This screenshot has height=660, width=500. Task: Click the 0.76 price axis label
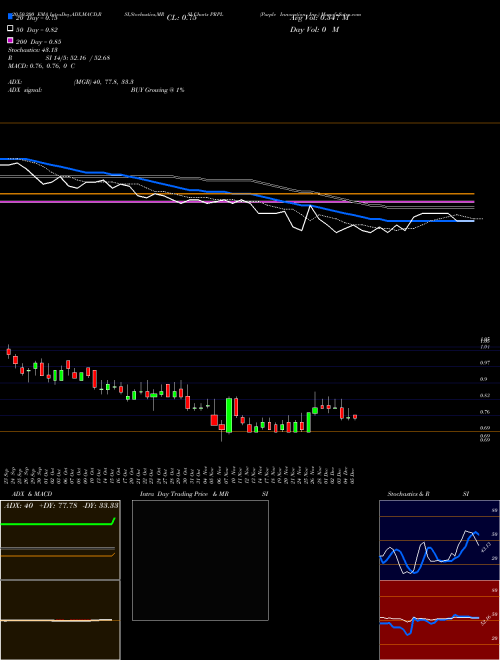click(485, 412)
